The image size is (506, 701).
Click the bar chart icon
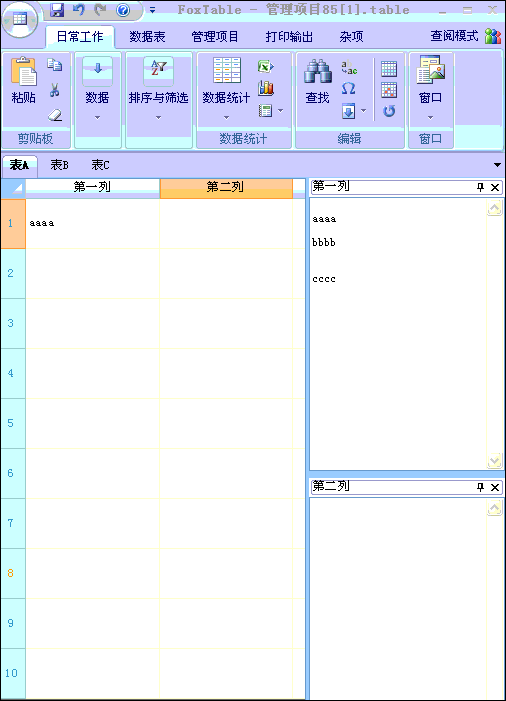[x=266, y=88]
